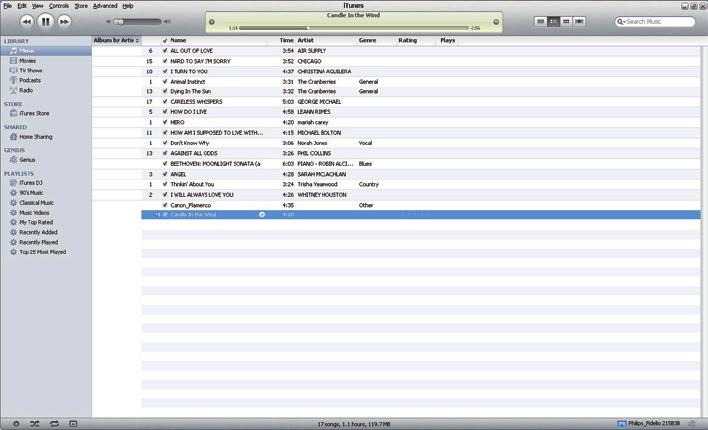Viewport: 708px width, 430px height.
Task: Sort by the Genre column header
Action: pyautogui.click(x=368, y=40)
